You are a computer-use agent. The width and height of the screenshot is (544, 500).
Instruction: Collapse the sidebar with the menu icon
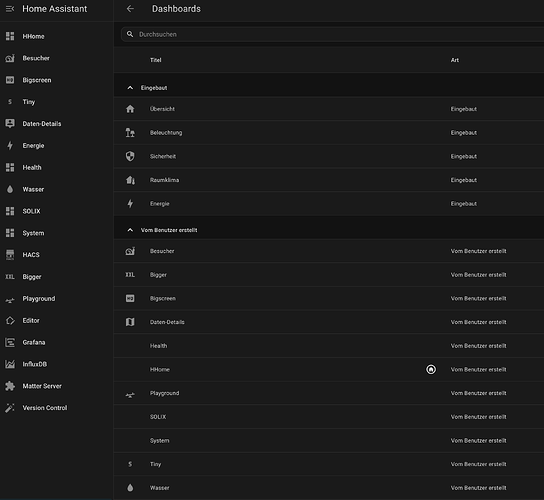click(x=10, y=9)
